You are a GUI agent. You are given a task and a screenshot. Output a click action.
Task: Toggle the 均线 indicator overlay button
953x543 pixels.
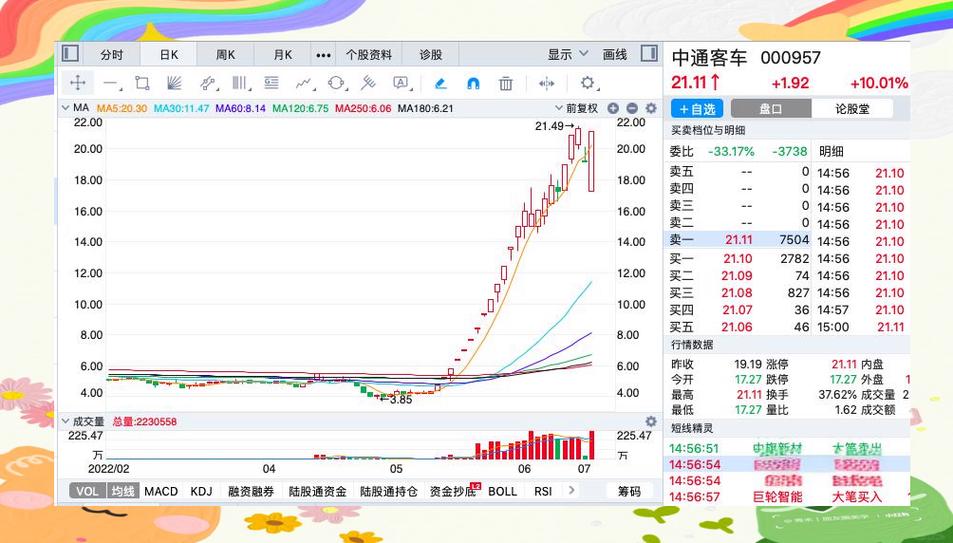[123, 491]
